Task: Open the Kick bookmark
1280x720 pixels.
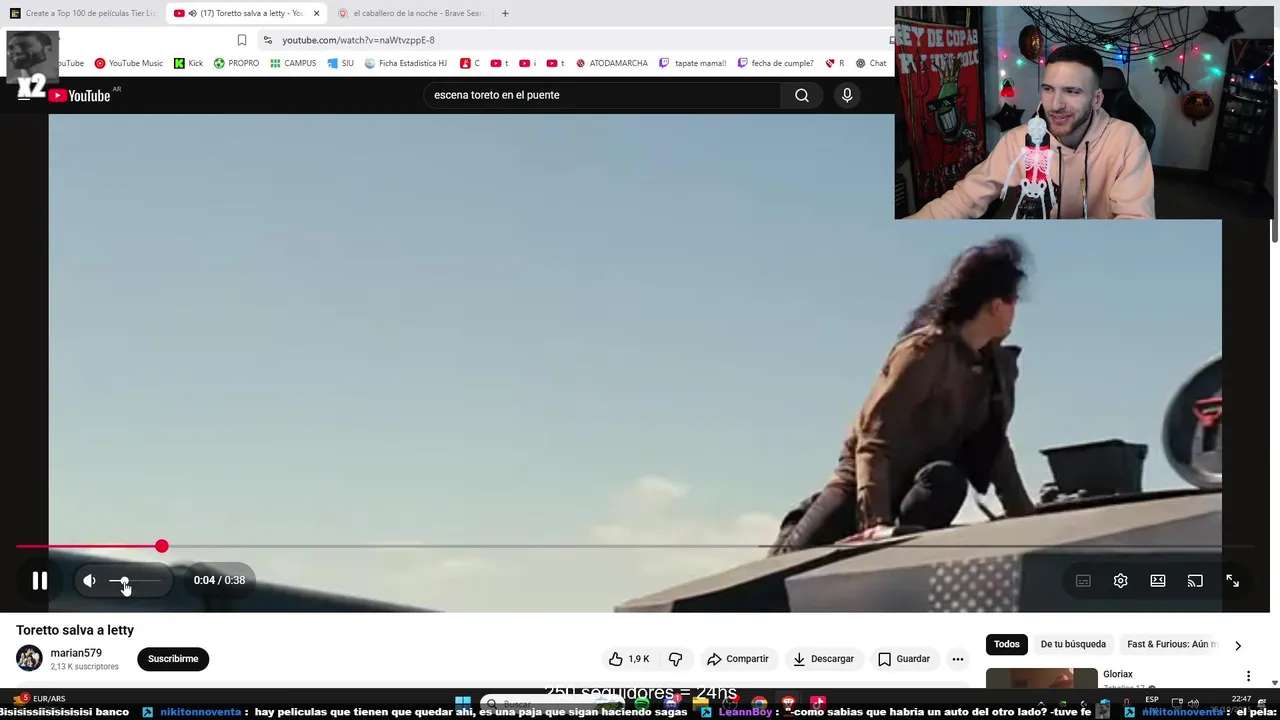Action: coord(188,63)
